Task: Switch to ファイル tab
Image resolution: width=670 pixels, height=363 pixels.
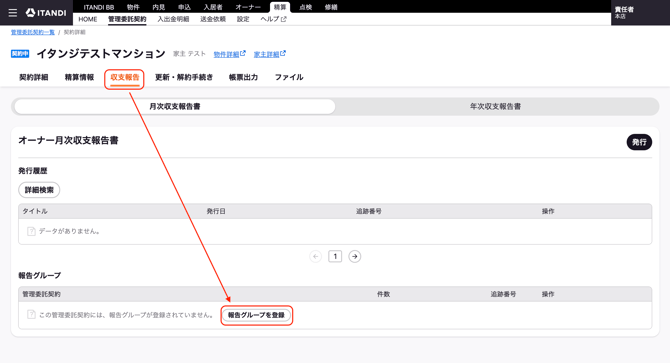Action: pos(289,77)
